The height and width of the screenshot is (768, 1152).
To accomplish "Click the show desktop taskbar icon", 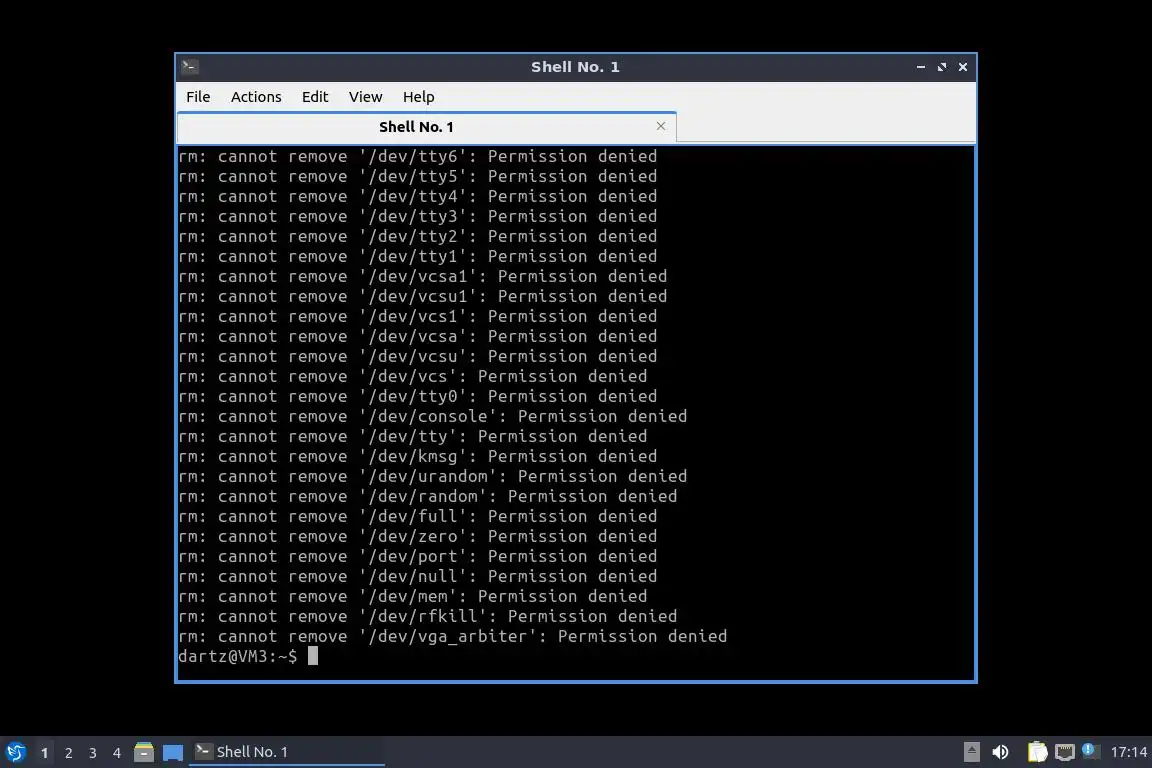I will click(x=173, y=752).
